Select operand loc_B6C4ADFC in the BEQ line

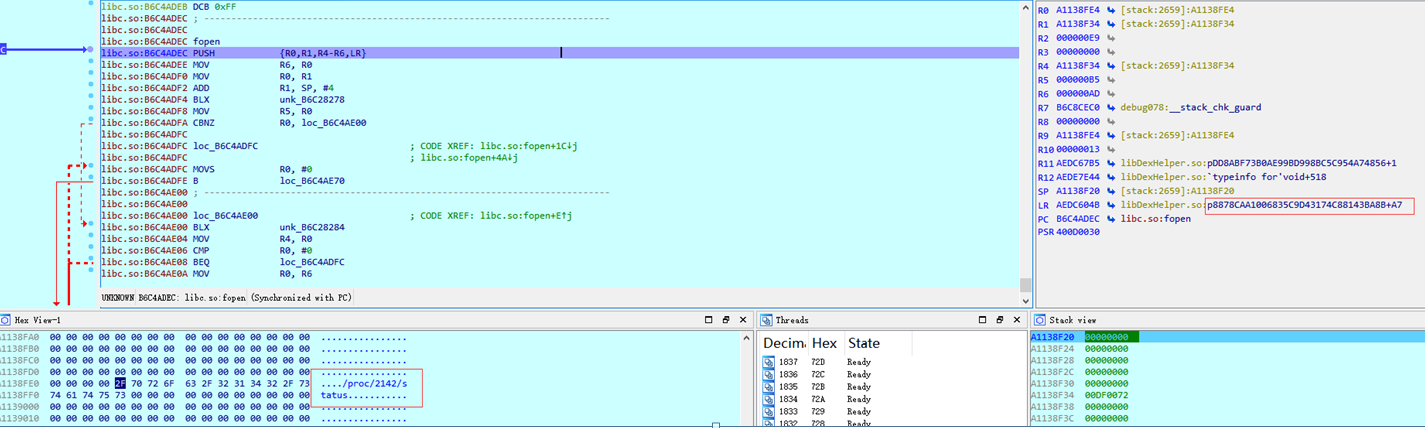pyautogui.click(x=312, y=262)
